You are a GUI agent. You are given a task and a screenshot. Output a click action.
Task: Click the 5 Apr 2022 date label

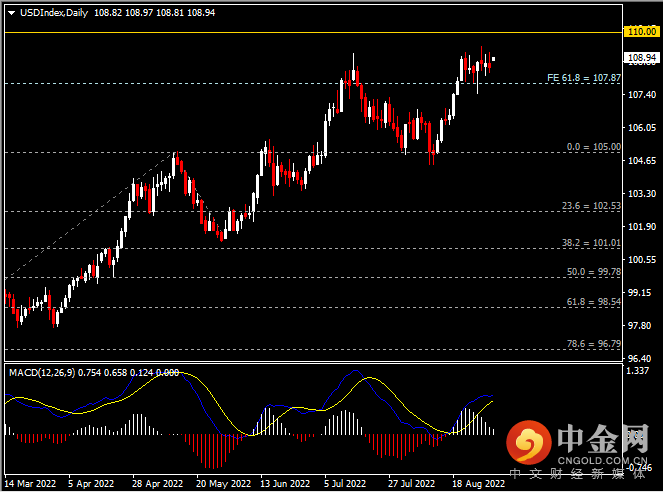[x=91, y=484]
